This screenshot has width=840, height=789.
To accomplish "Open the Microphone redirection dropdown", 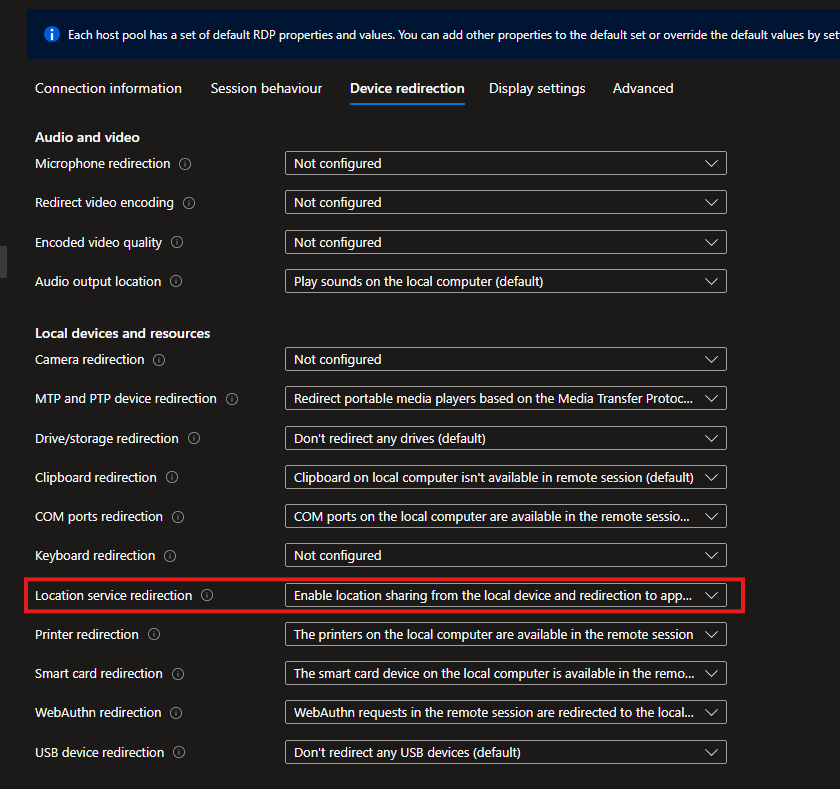I will pyautogui.click(x=505, y=163).
